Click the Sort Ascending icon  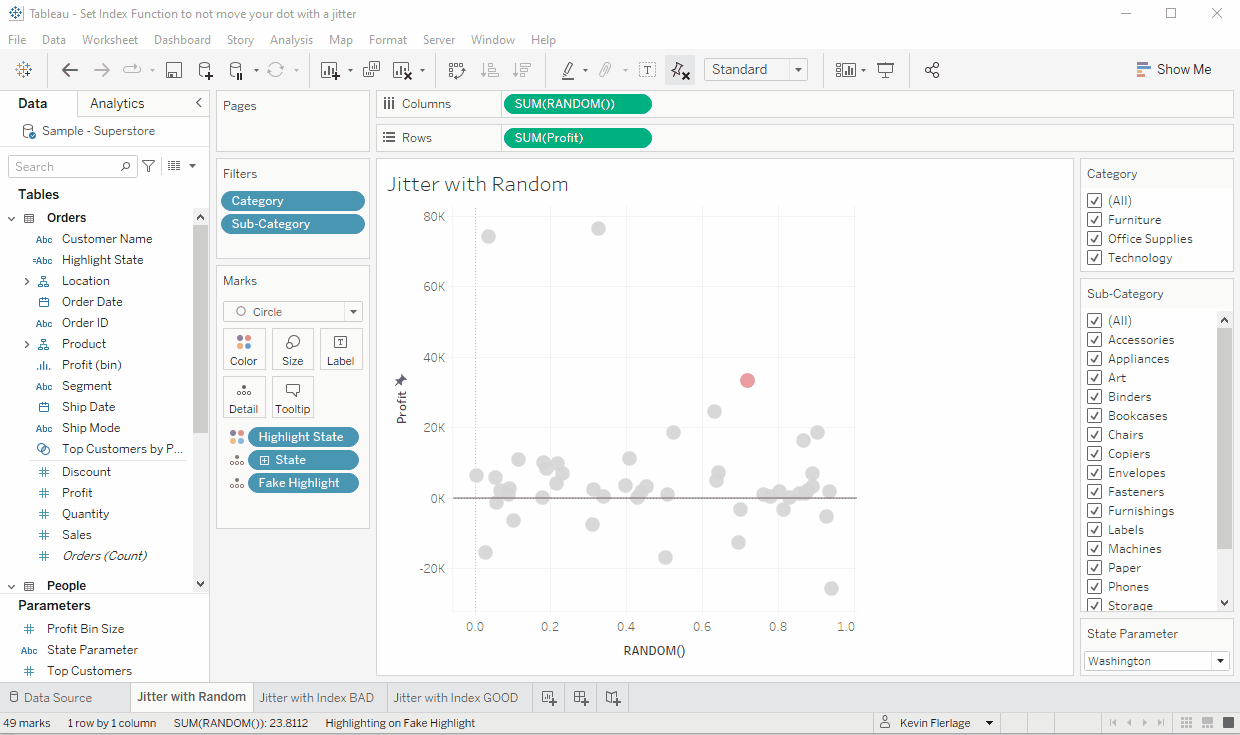pos(489,70)
